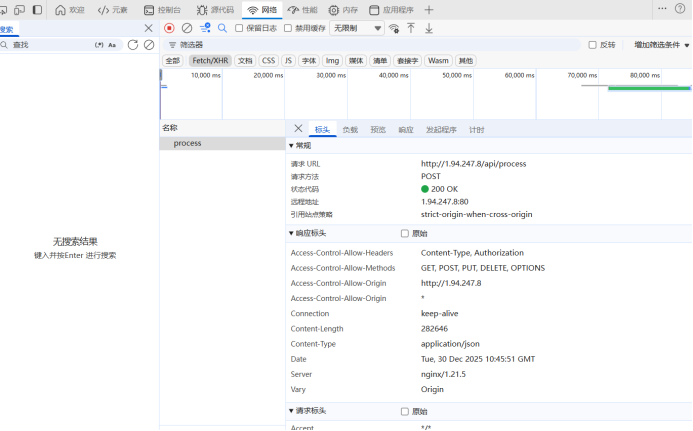The image size is (693, 431).
Task: Filter requests by 文档
Action: click(245, 61)
